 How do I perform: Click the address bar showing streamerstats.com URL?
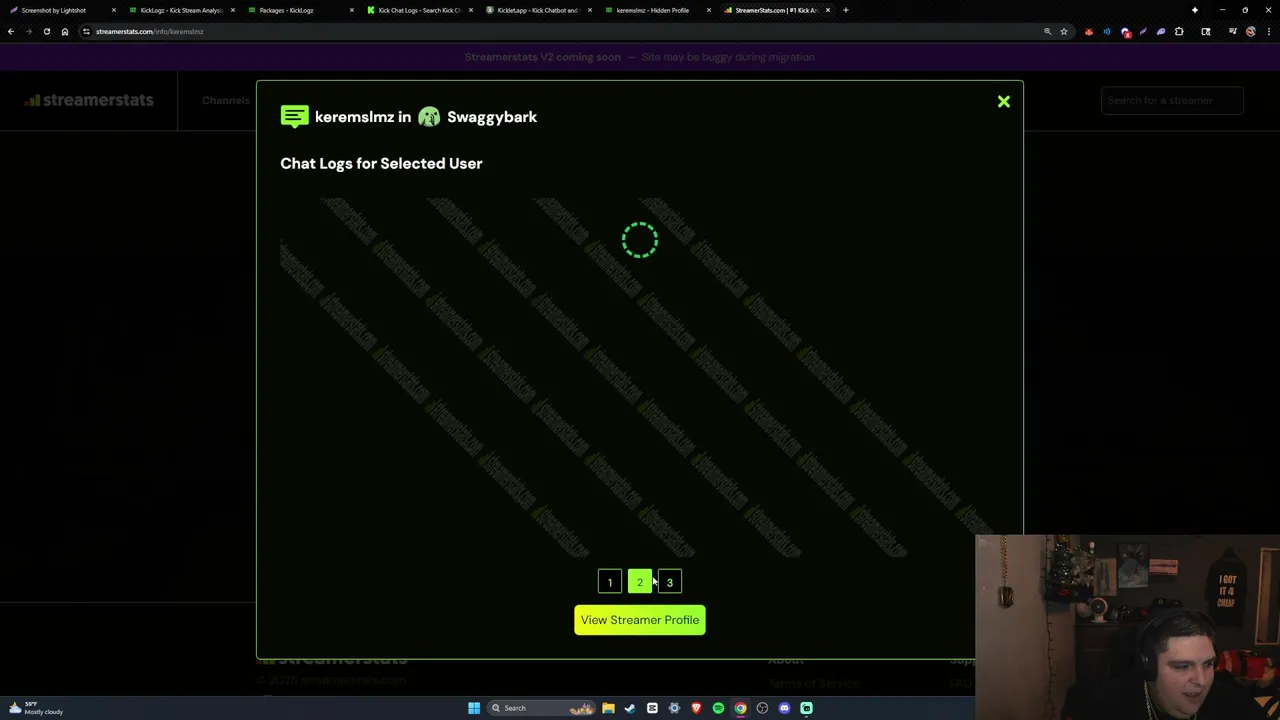pyautogui.click(x=560, y=31)
